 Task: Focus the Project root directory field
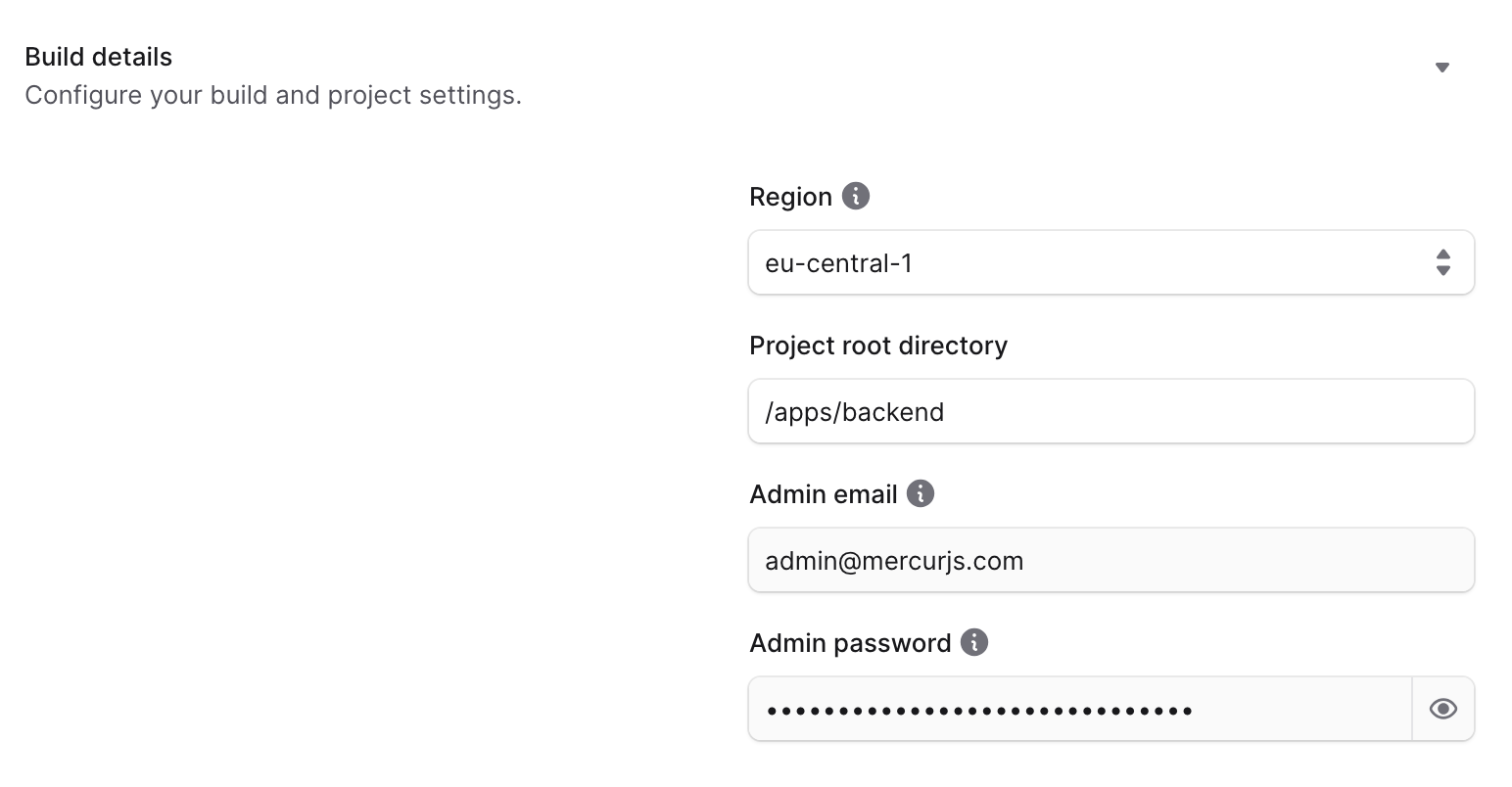tap(1110, 411)
